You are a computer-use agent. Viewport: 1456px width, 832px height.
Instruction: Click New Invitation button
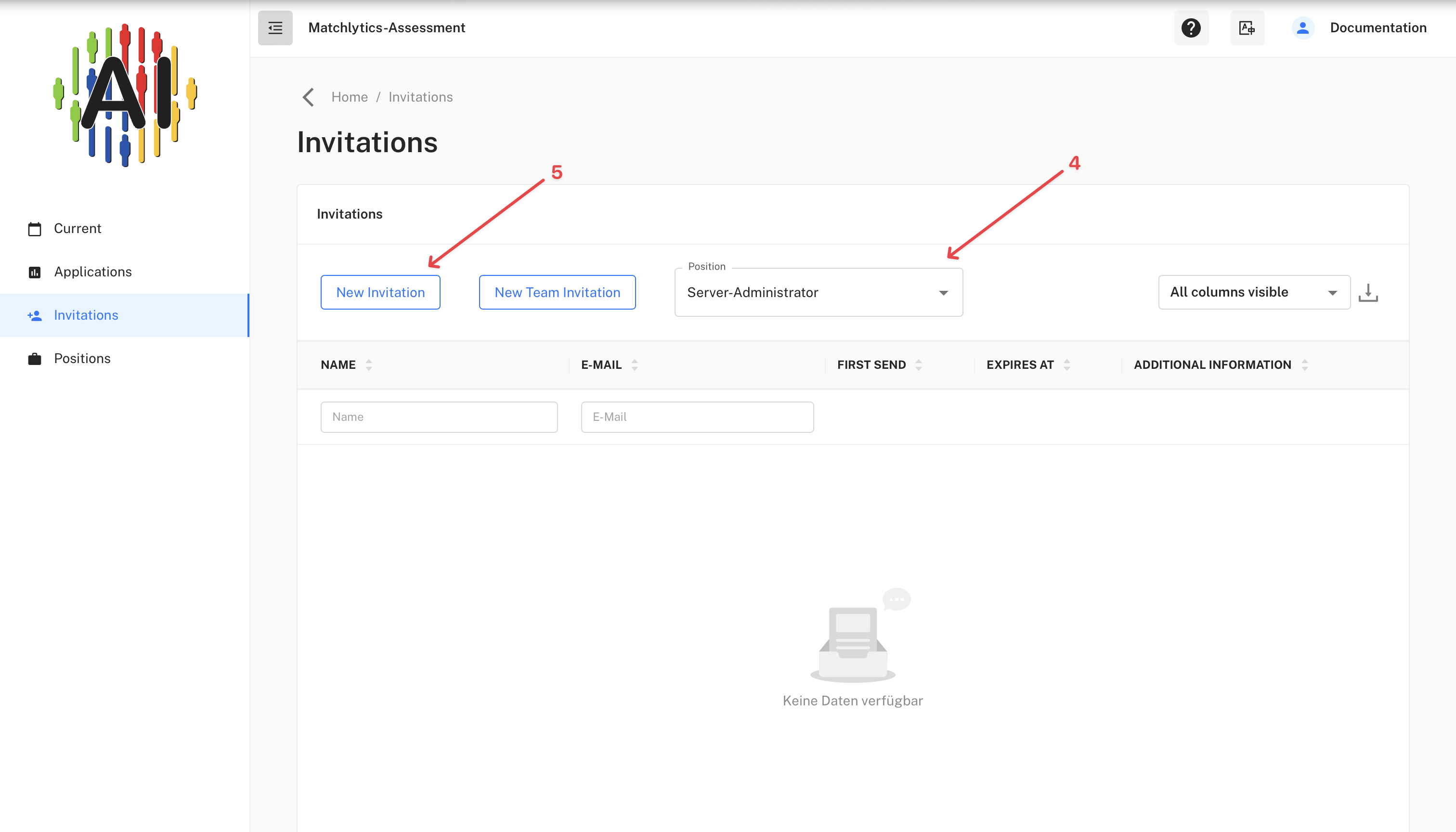[x=380, y=293]
